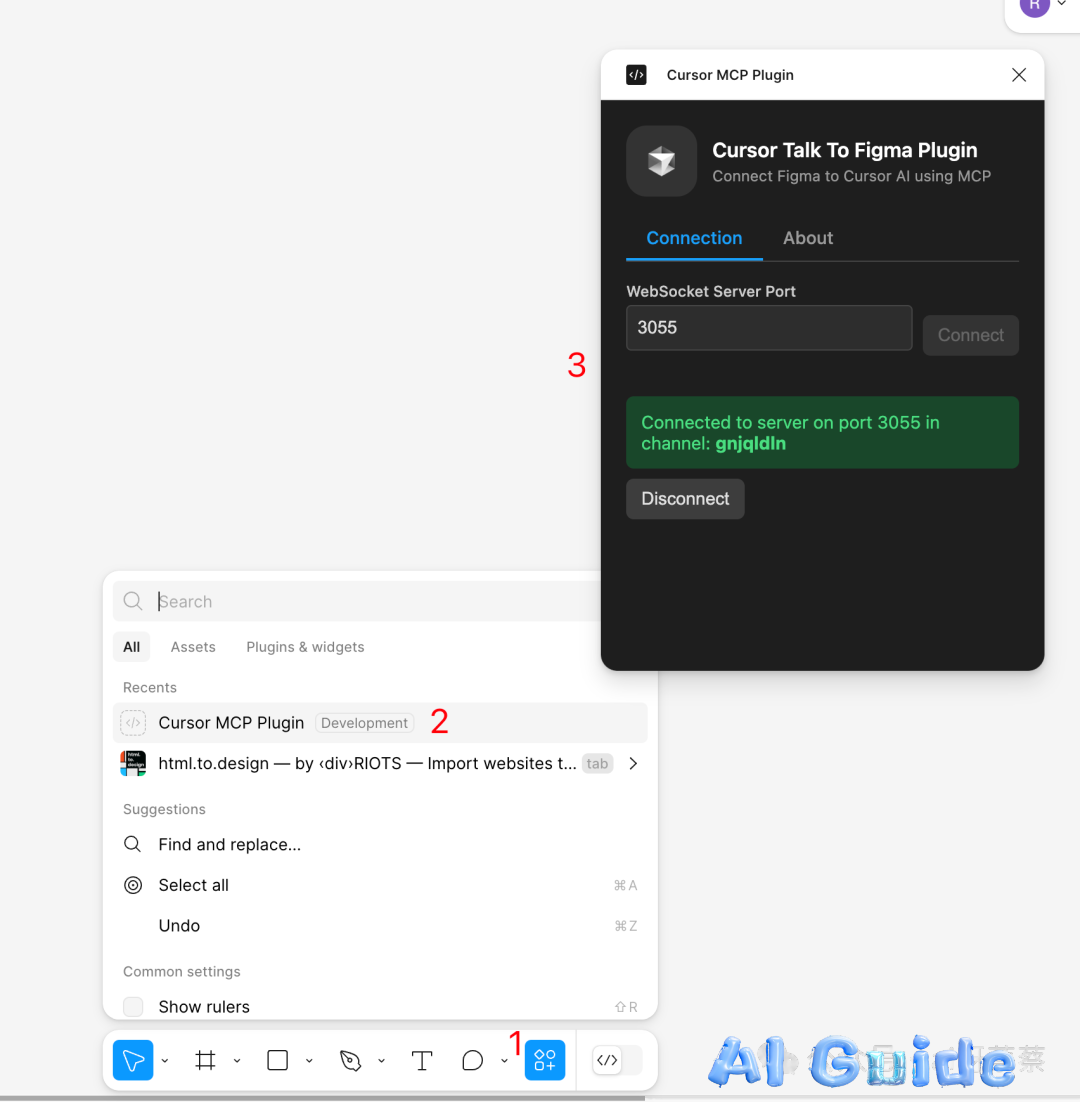Toggle Dev Mode switch in toolbar
The image size is (1080, 1102).
[x=617, y=1060]
